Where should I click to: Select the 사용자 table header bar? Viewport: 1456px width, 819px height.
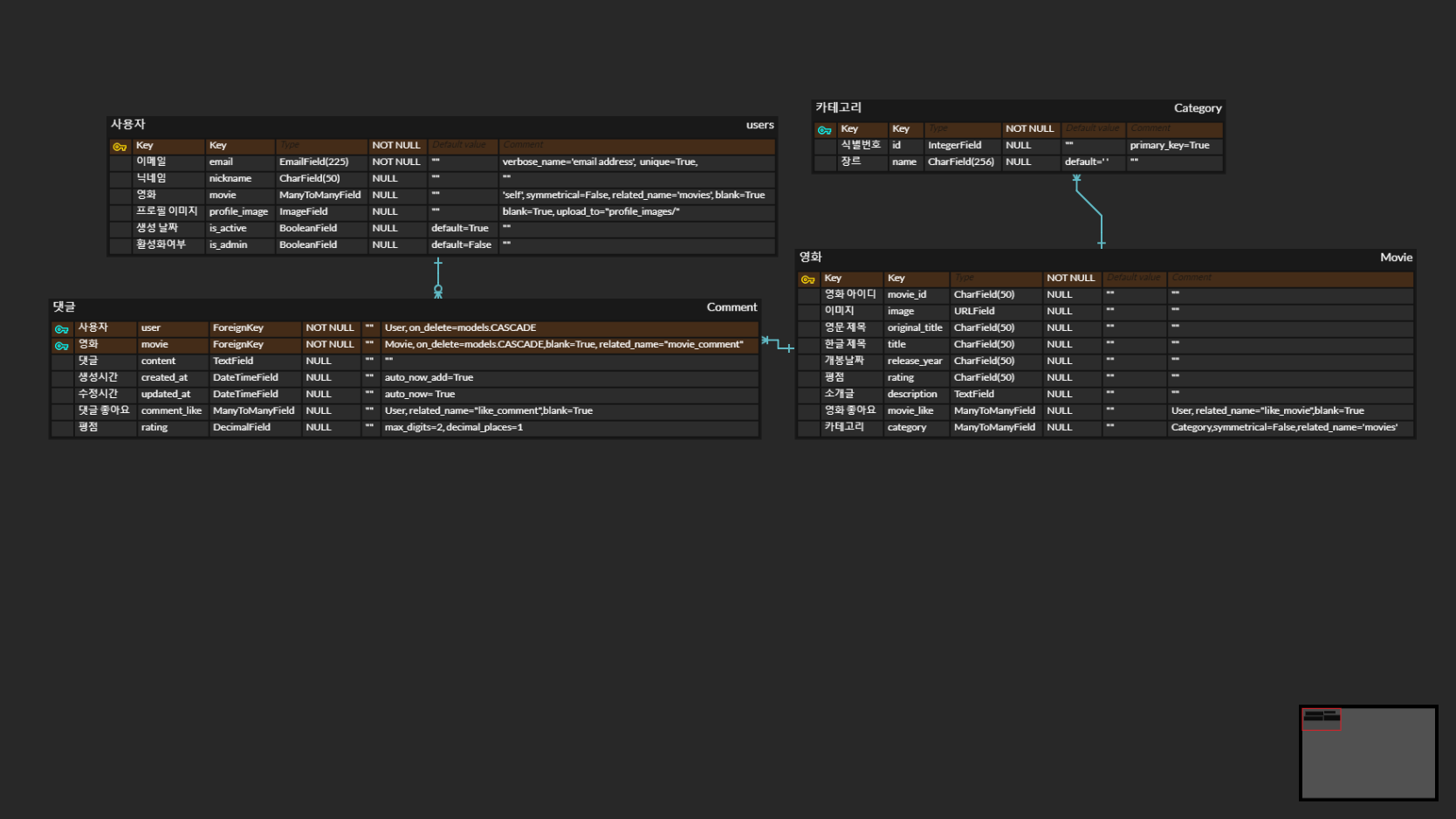441,125
